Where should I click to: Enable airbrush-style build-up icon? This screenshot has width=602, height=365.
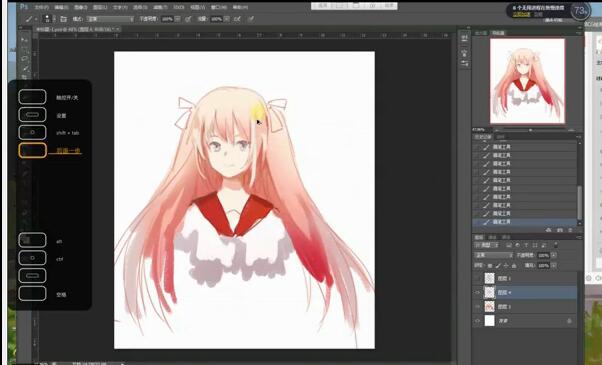[x=237, y=19]
